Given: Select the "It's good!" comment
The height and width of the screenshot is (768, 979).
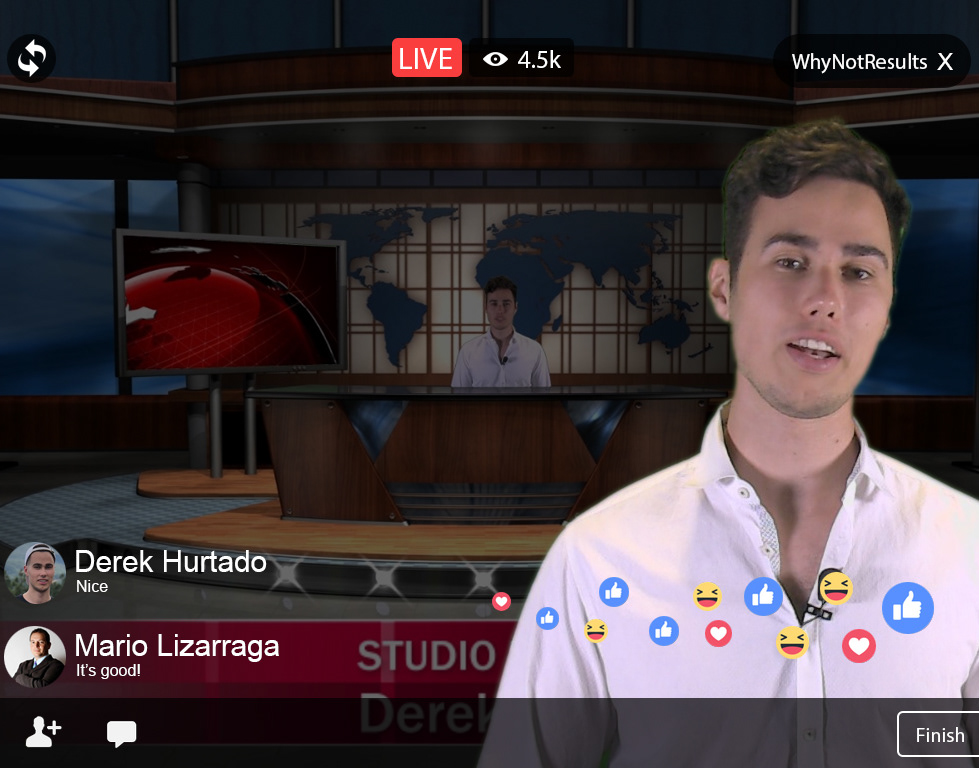Looking at the screenshot, I should tap(109, 671).
